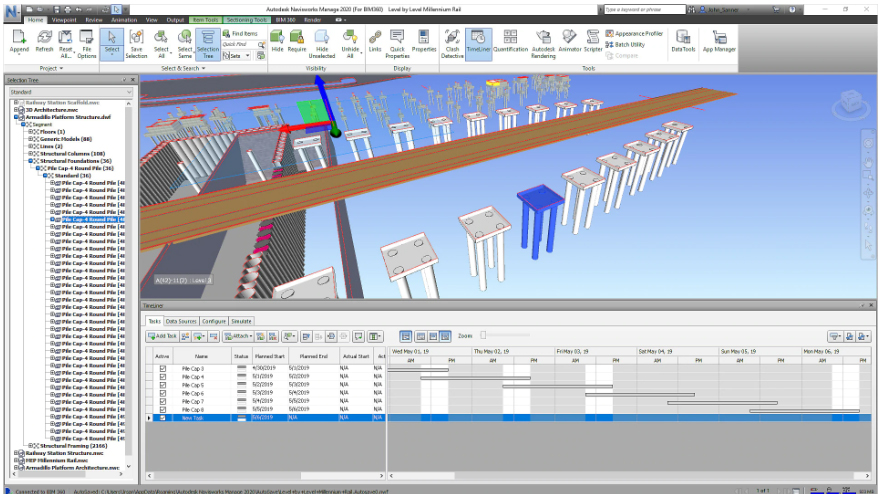The image size is (878, 494).
Task: Activate the Select tool
Action: (112, 43)
